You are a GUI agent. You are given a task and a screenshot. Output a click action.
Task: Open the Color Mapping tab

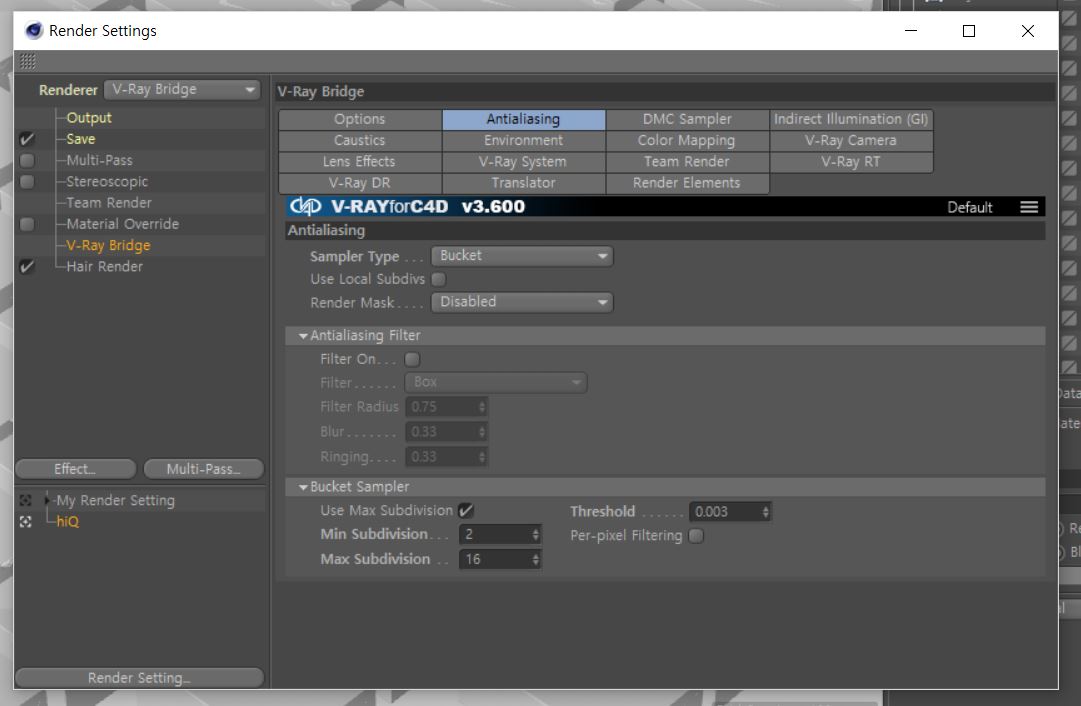(687, 141)
